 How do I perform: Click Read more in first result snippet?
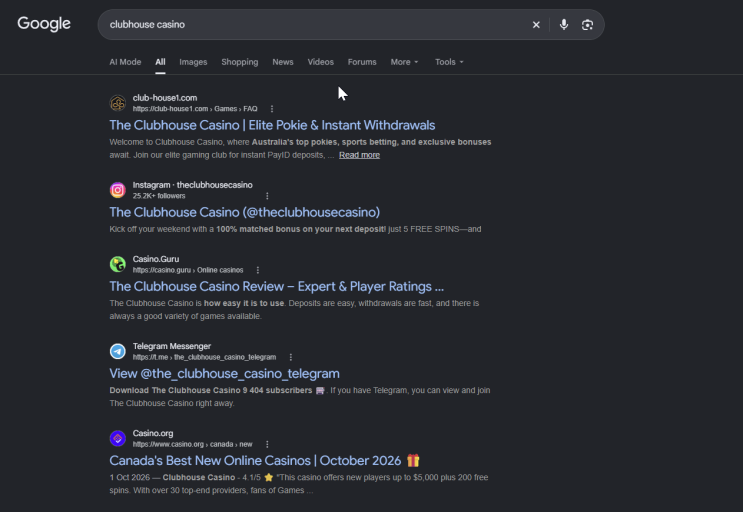359,155
